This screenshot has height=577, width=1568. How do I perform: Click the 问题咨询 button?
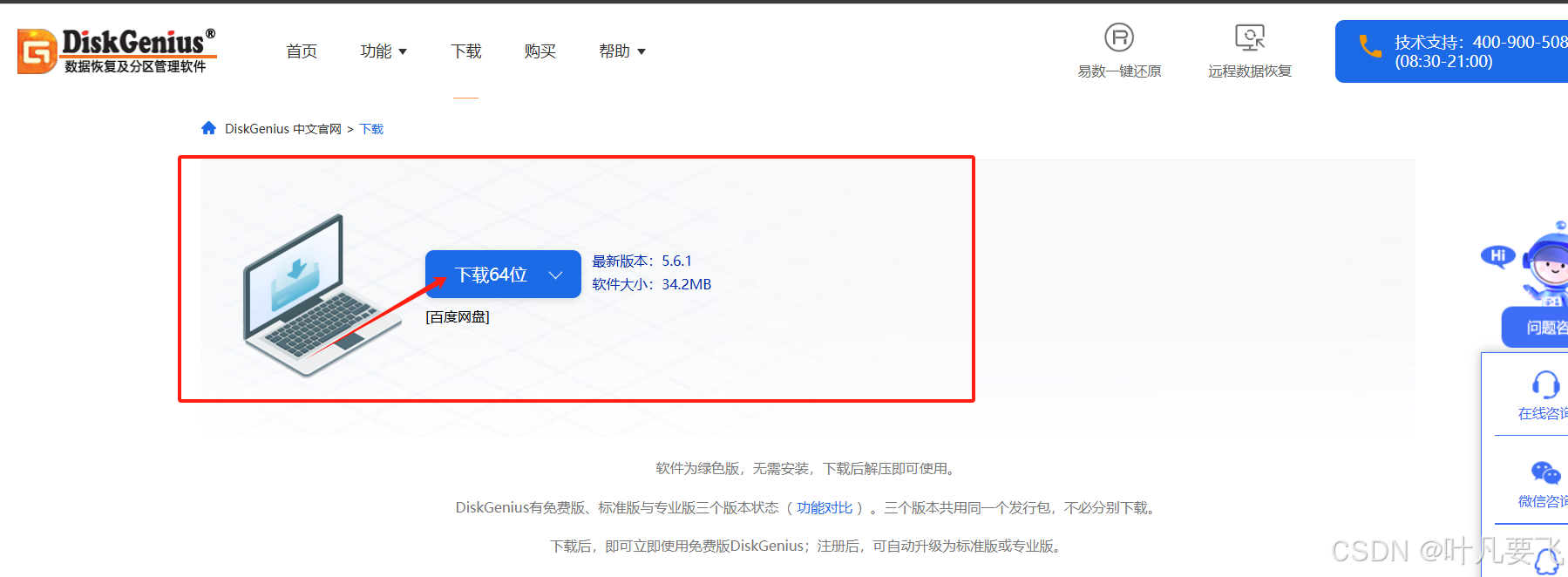point(1536,327)
